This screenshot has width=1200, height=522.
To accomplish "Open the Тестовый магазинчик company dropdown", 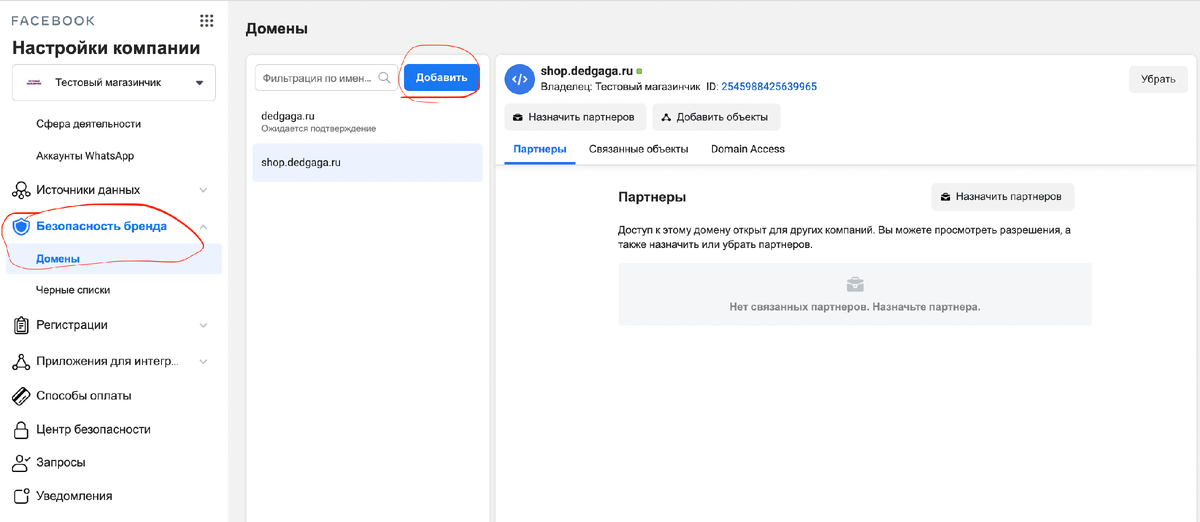I will pyautogui.click(x=113, y=83).
